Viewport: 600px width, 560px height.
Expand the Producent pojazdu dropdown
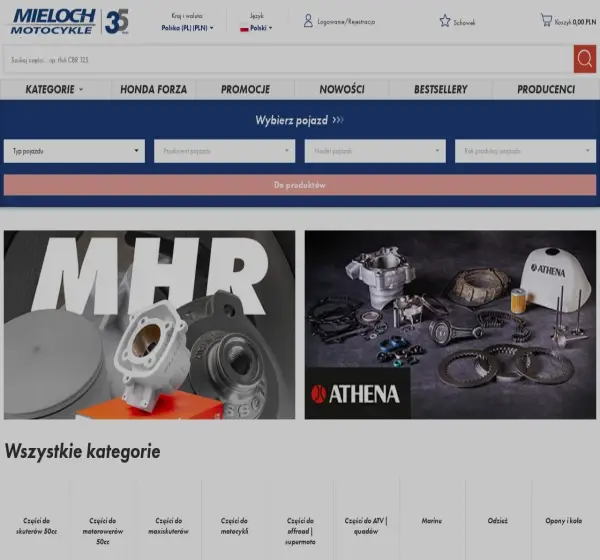225,151
